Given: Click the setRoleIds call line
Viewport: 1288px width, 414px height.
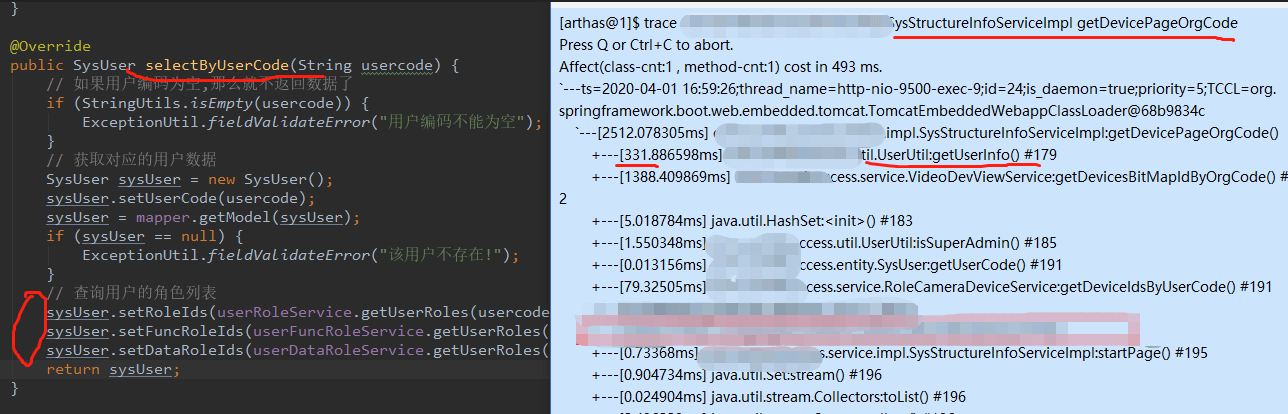Looking at the screenshot, I should click(297, 313).
